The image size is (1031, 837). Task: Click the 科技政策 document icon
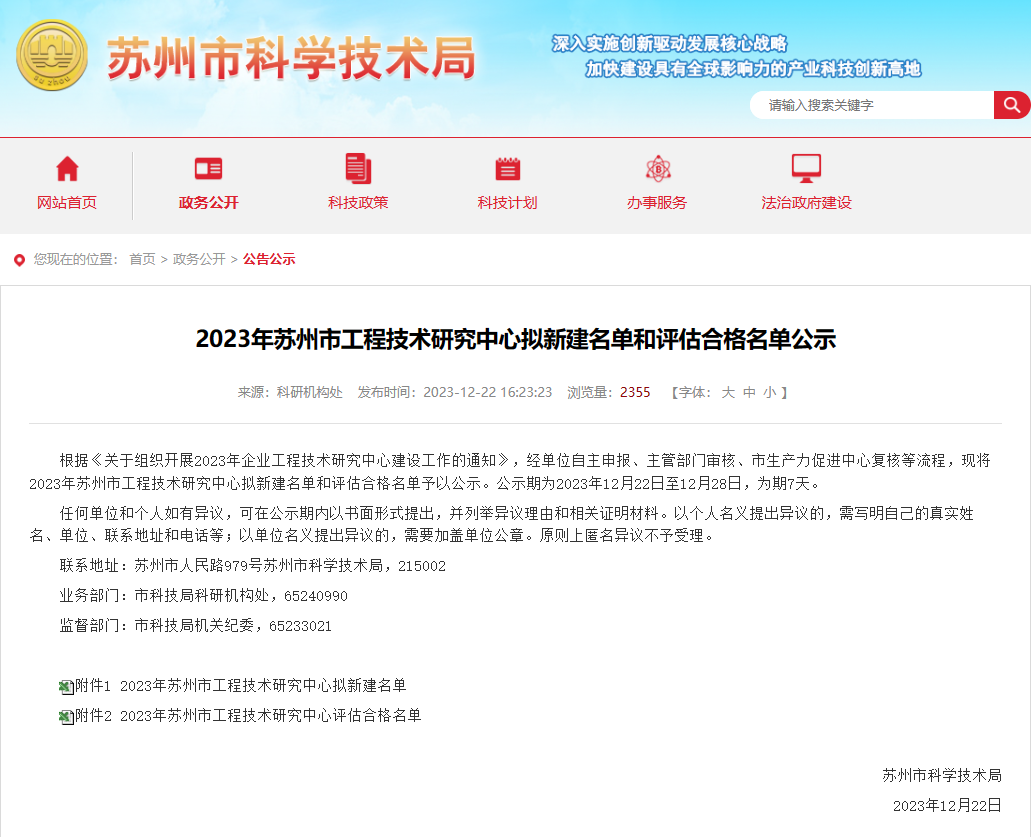[357, 168]
